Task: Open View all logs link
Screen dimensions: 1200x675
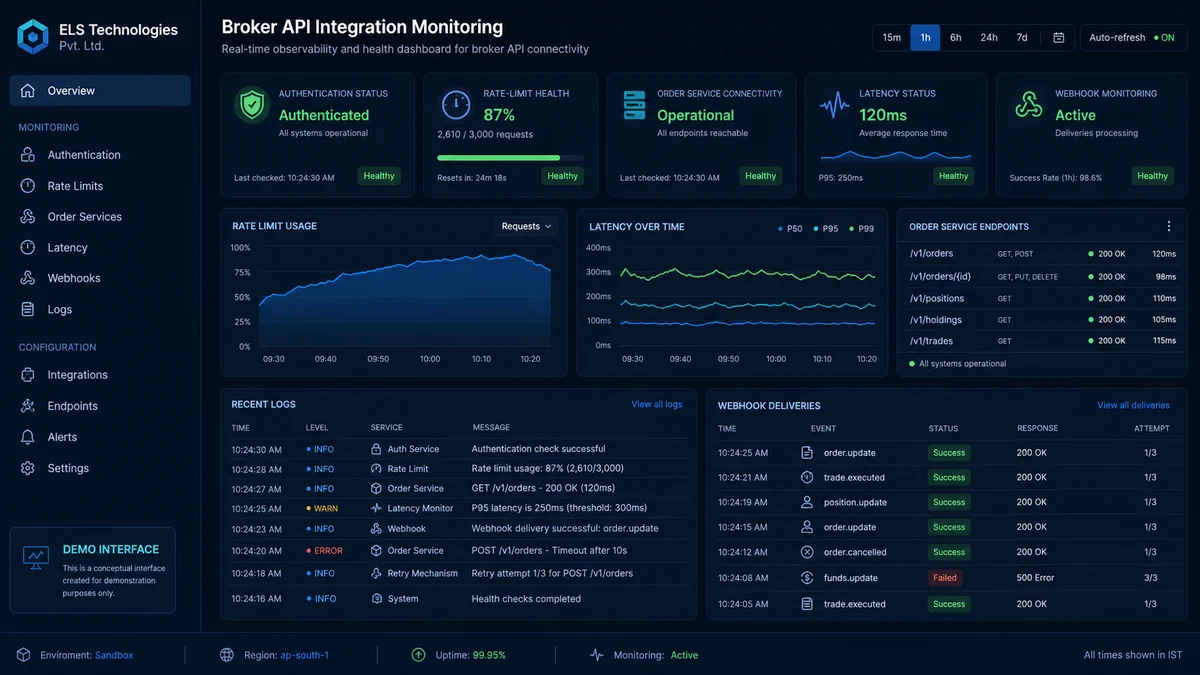Action: 657,404
